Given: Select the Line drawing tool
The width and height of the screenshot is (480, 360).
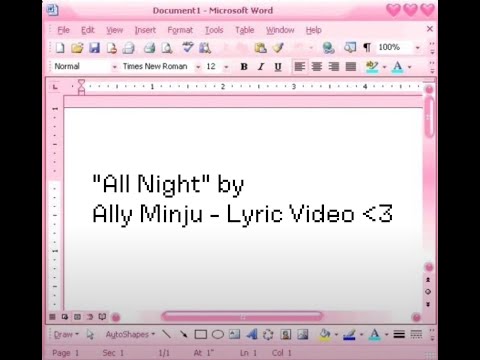Looking at the screenshot, I should [166, 334].
